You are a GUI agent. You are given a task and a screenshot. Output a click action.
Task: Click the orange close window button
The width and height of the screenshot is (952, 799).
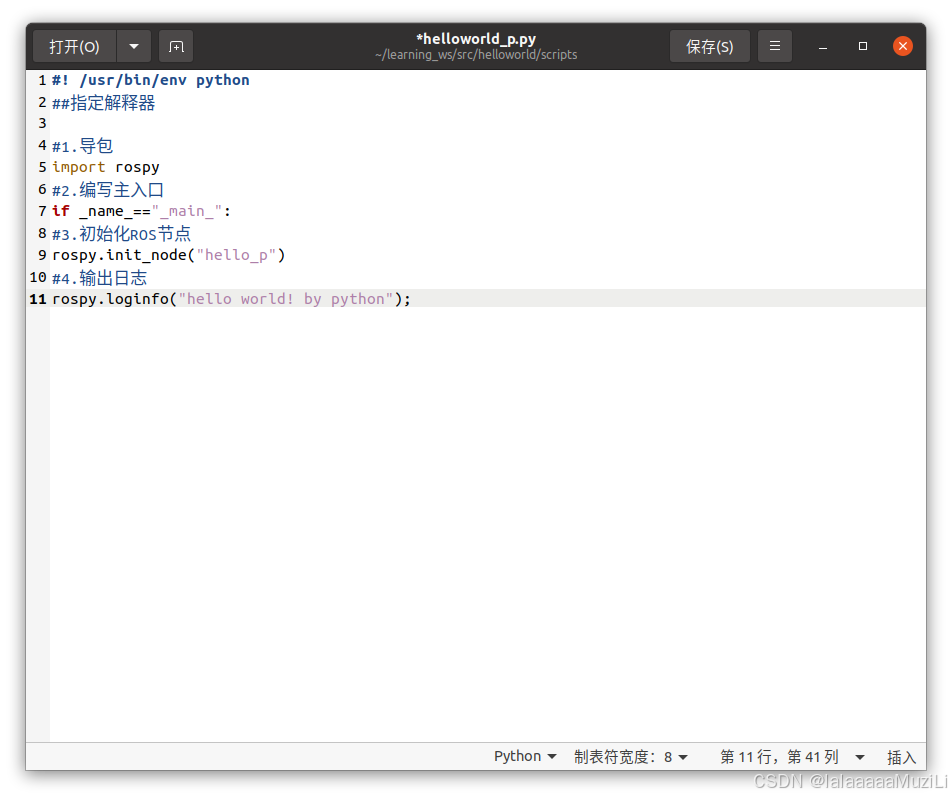(902, 45)
